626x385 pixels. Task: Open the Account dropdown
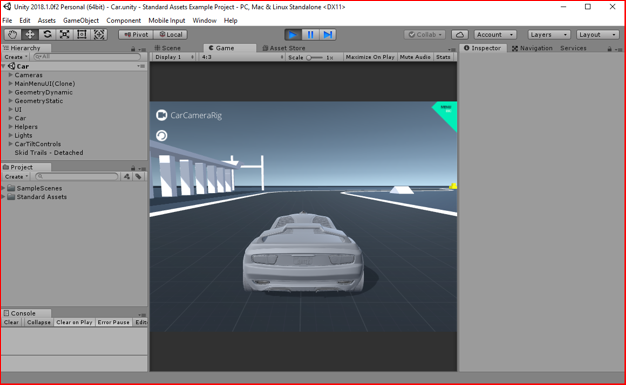[x=495, y=35]
